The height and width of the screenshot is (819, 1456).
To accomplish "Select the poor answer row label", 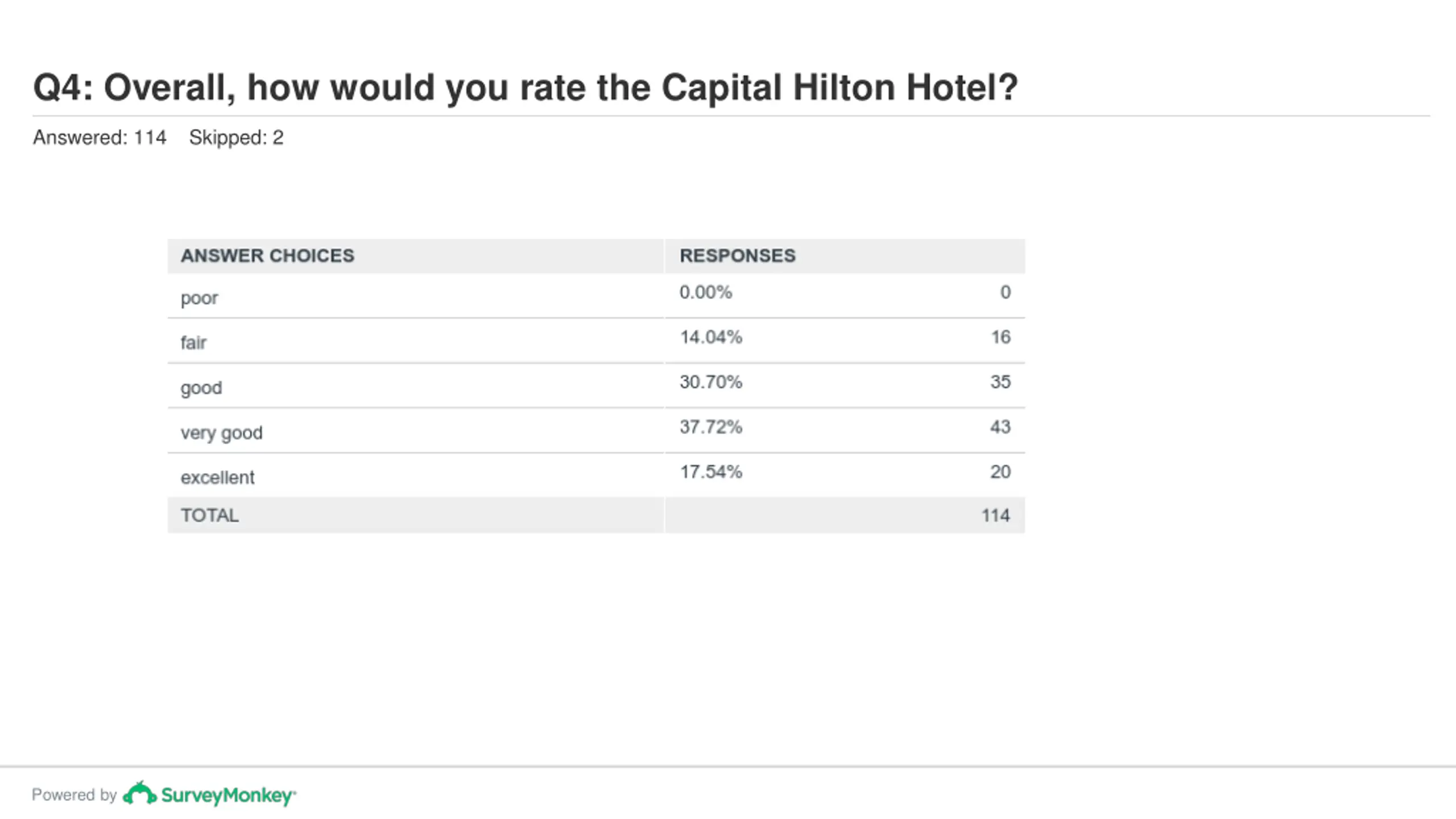I will (x=199, y=299).
